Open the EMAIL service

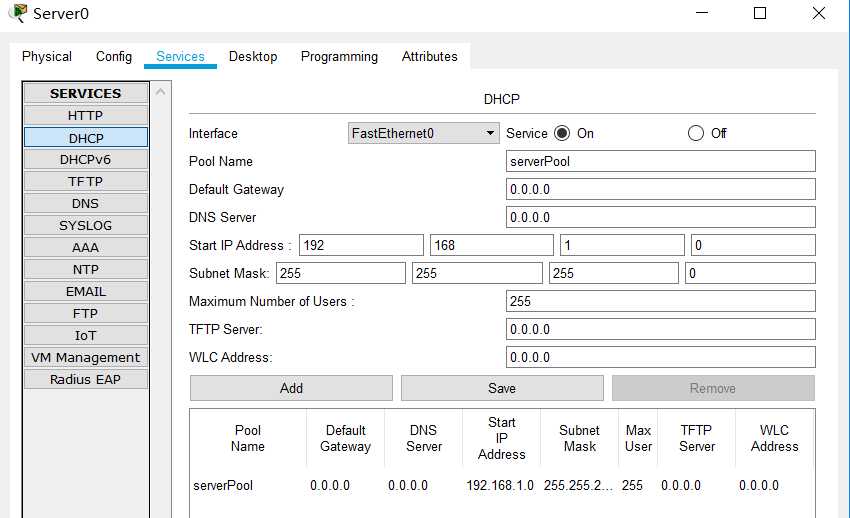[x=86, y=292]
